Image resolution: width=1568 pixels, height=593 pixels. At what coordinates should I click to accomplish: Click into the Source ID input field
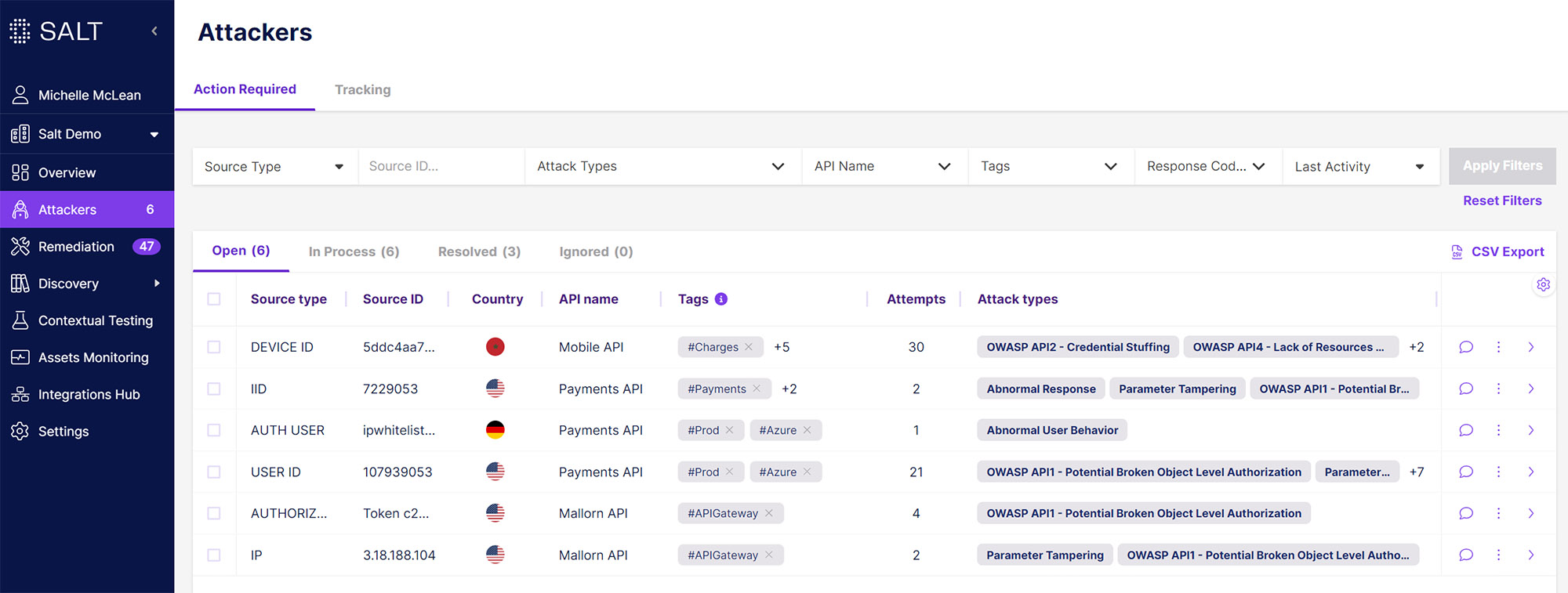pyautogui.click(x=440, y=166)
